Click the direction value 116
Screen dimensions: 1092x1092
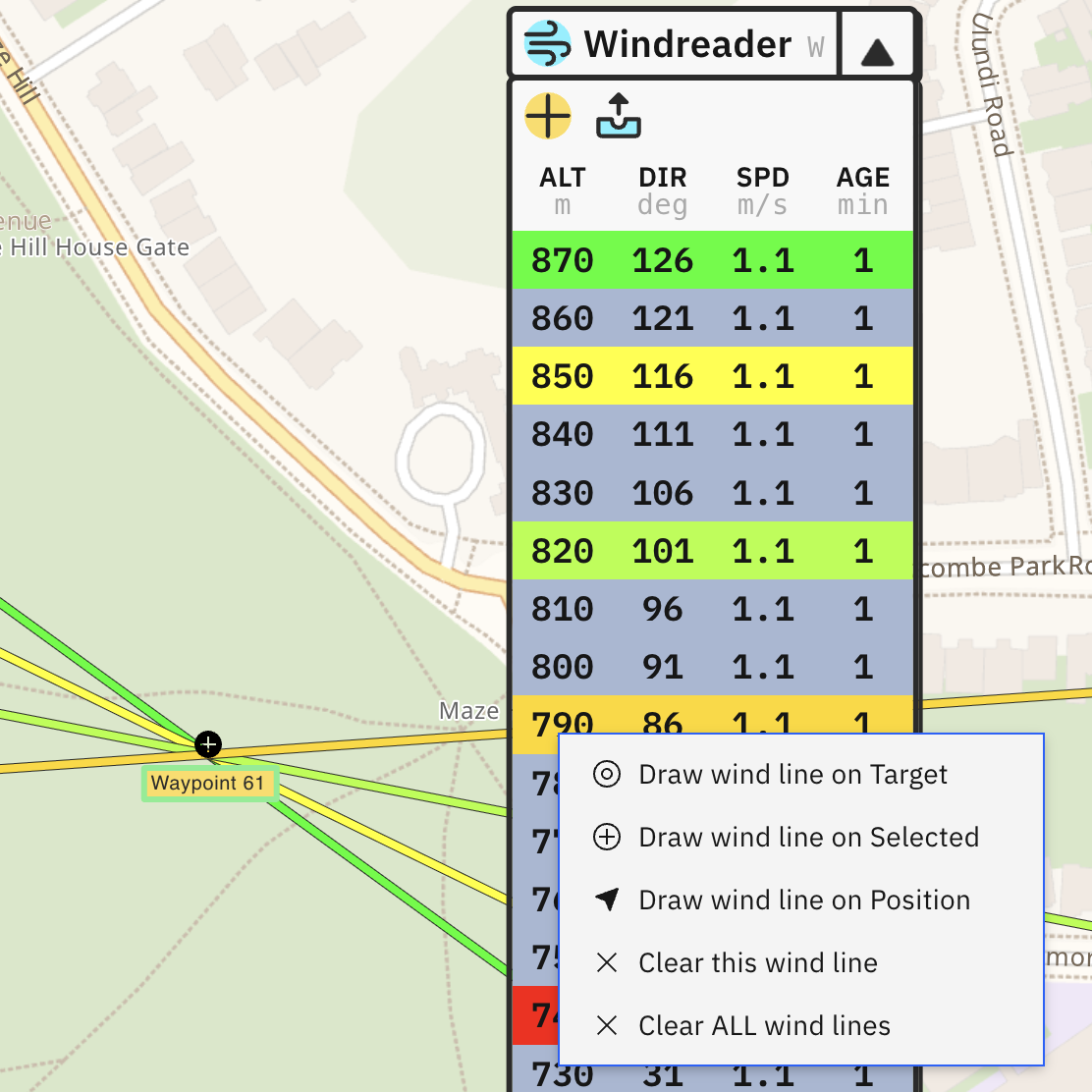tap(662, 376)
